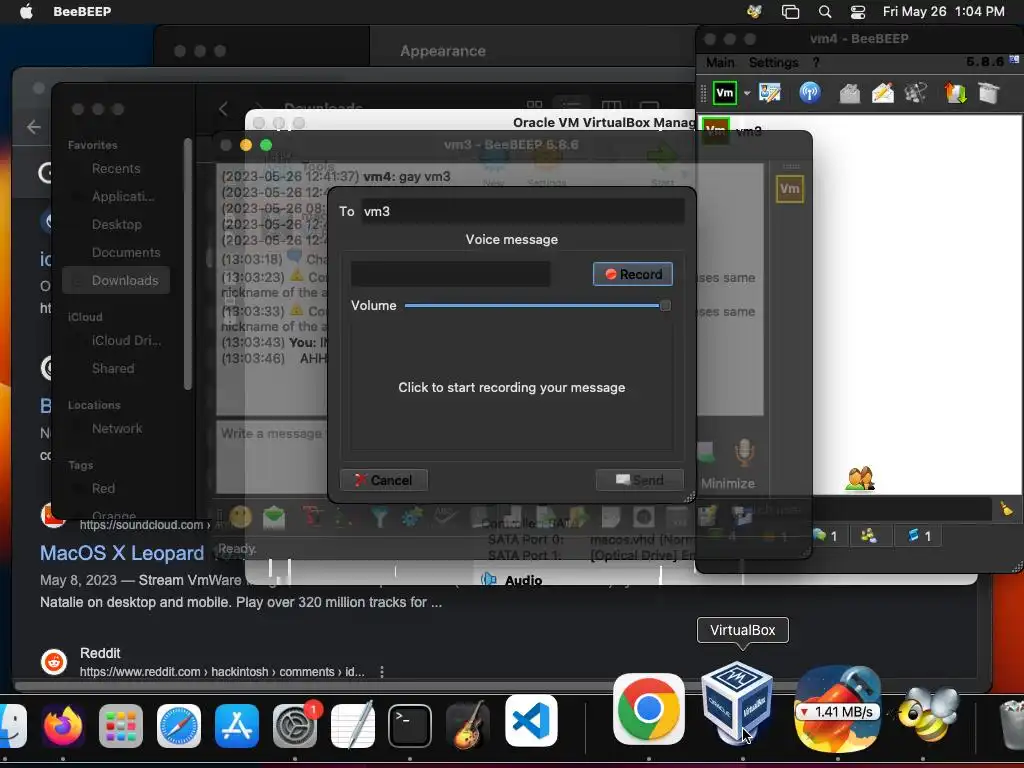Open Firefox from the Dock
The image size is (1024, 768).
point(63,726)
